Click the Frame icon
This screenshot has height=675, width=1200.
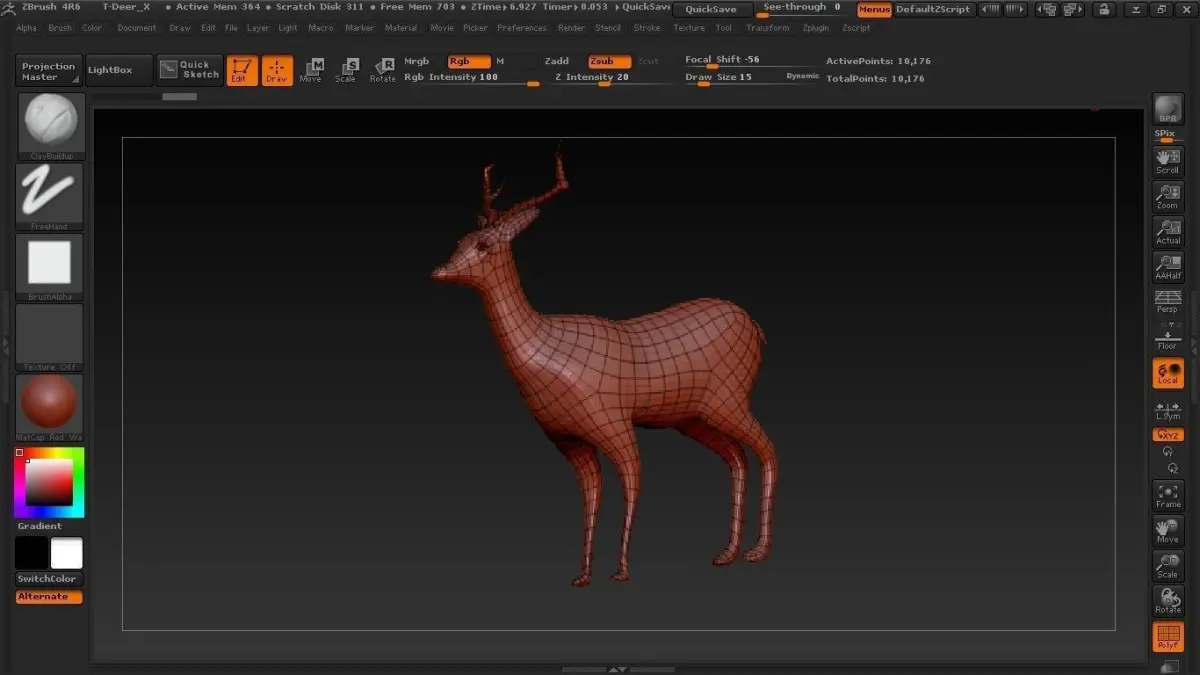(1168, 496)
